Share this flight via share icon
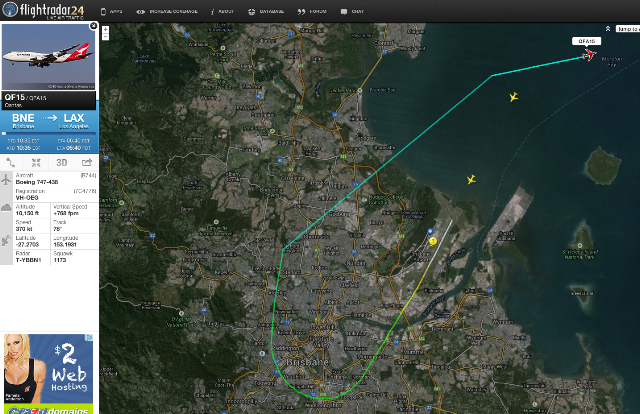 click(x=87, y=162)
